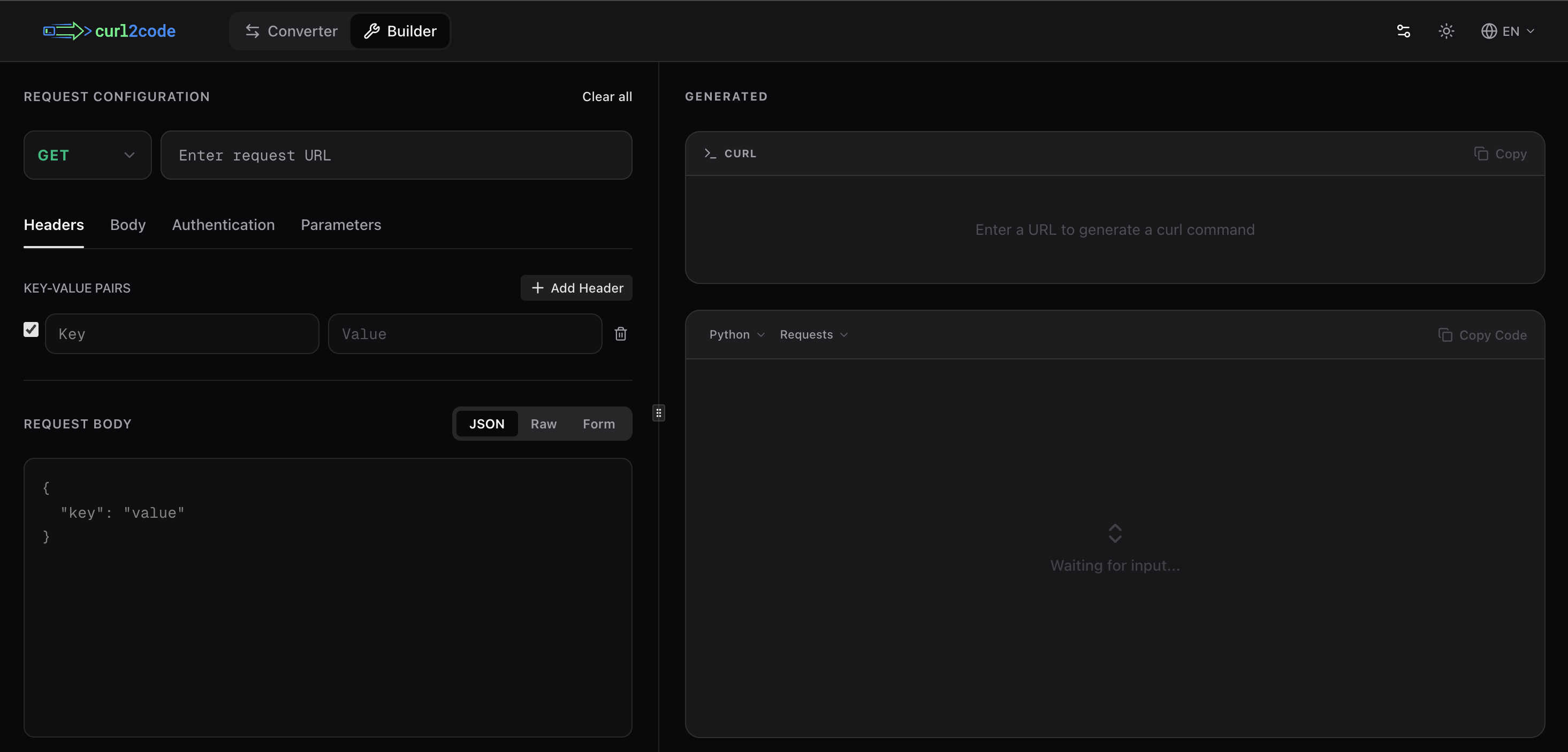The image size is (1568, 752).
Task: Uncheck the header key-value pair checkbox
Action: click(31, 329)
